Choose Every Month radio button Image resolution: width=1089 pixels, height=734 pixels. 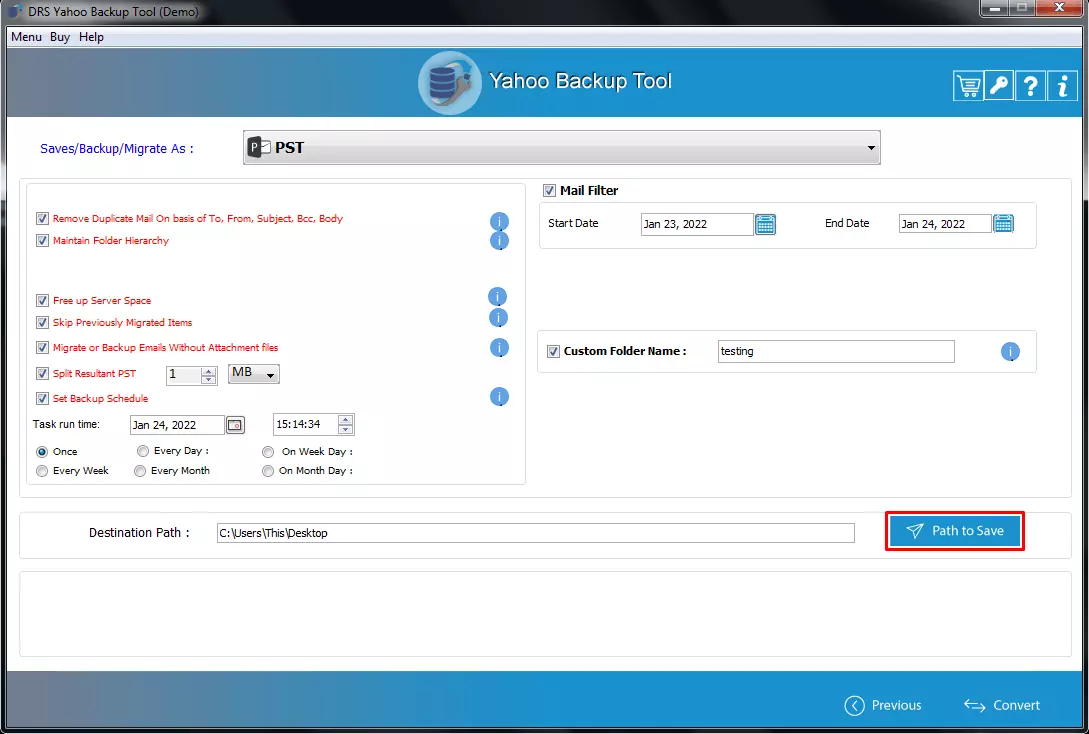coord(140,472)
